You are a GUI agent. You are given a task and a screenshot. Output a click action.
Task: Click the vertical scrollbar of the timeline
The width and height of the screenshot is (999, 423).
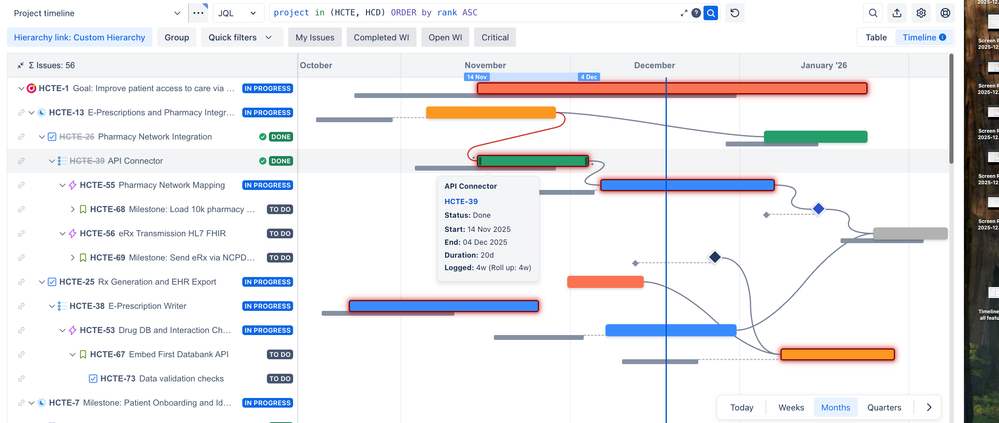coord(951,108)
